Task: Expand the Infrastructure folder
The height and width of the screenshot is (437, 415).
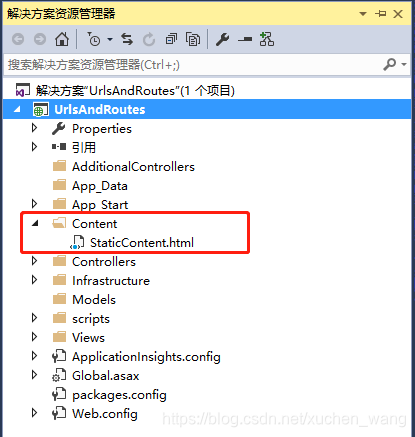Action: 34,280
